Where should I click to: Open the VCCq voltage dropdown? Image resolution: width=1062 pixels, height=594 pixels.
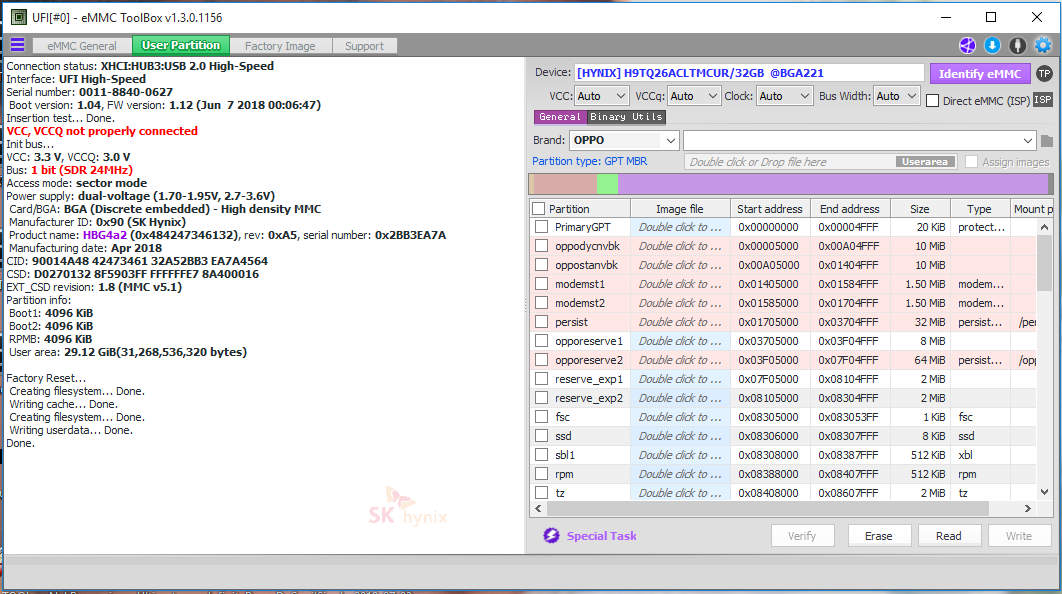[x=694, y=96]
